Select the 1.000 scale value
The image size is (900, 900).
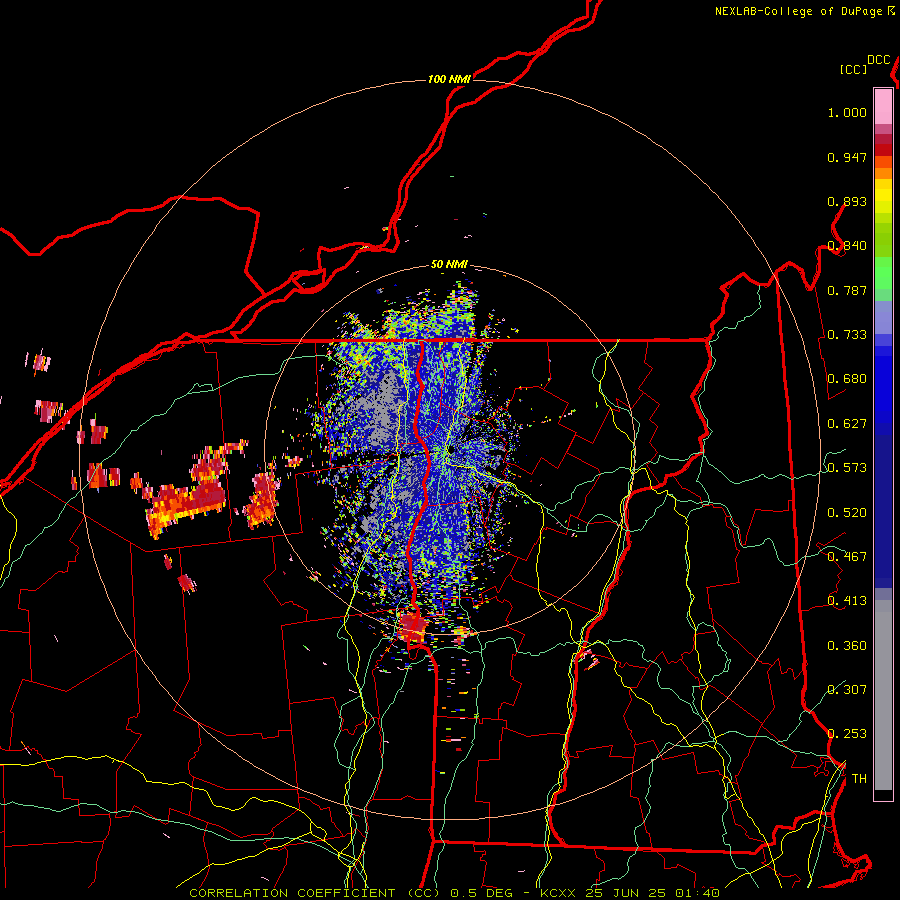pyautogui.click(x=847, y=112)
